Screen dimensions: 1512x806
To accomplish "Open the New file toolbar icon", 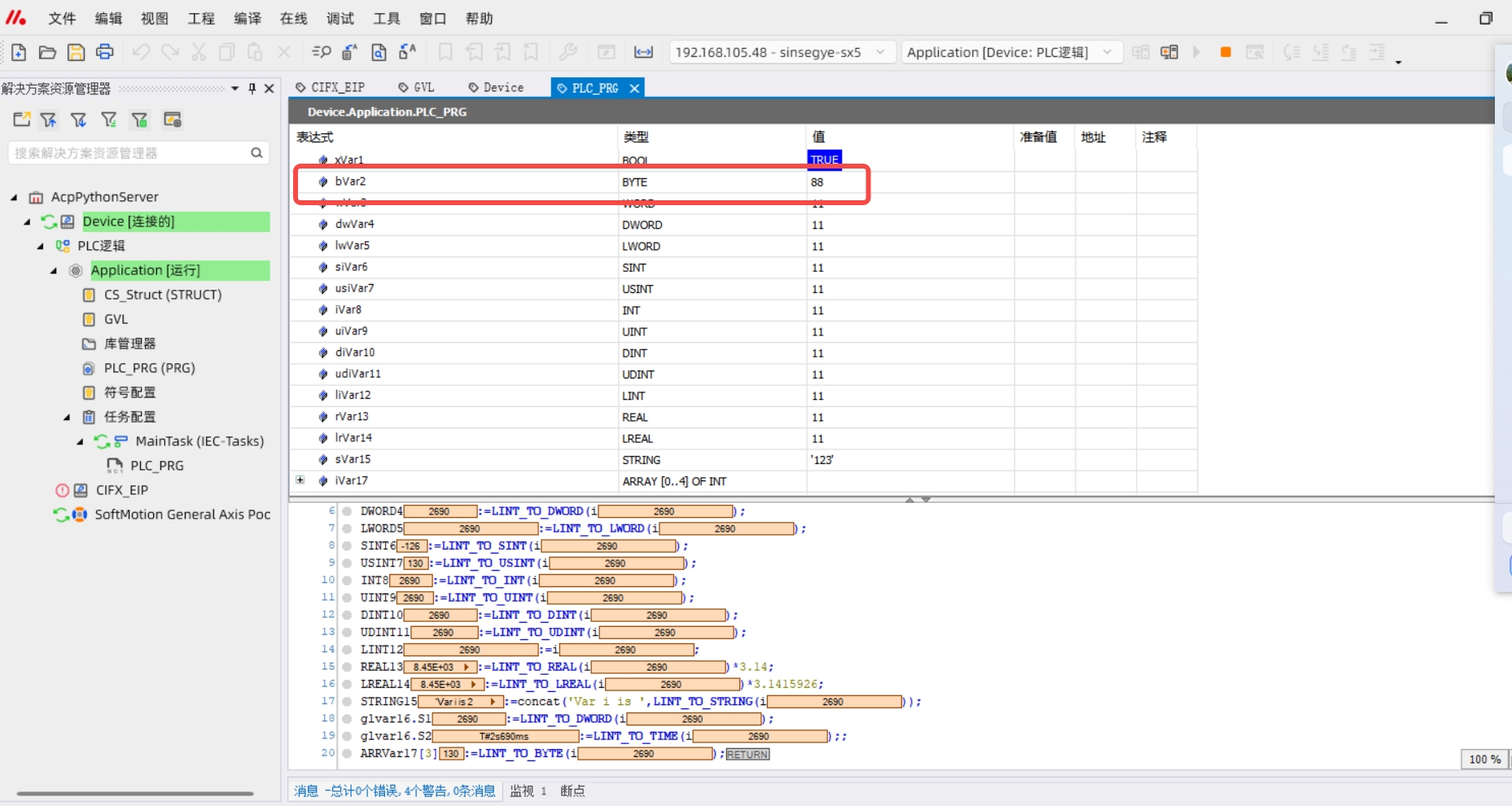I will coord(19,53).
